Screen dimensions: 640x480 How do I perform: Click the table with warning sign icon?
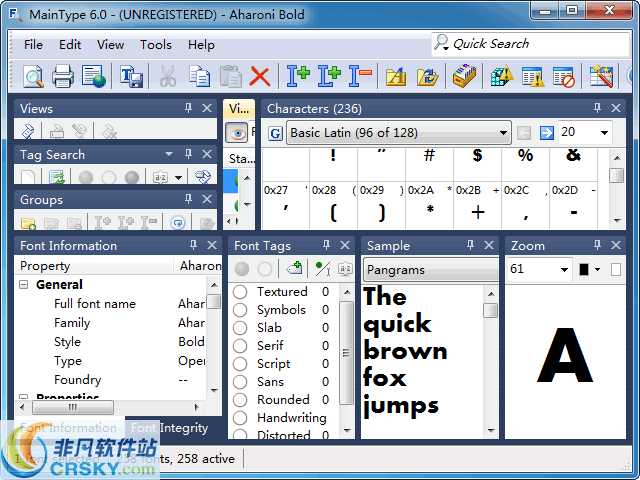point(533,76)
